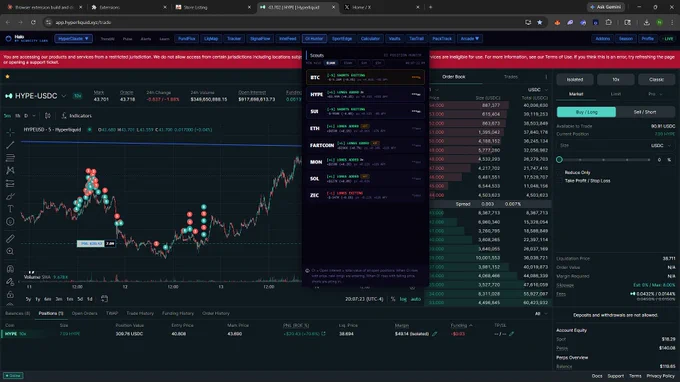The height and width of the screenshot is (382, 680).
Task: Lock all drawing tools padlock icon
Action: click(10, 295)
